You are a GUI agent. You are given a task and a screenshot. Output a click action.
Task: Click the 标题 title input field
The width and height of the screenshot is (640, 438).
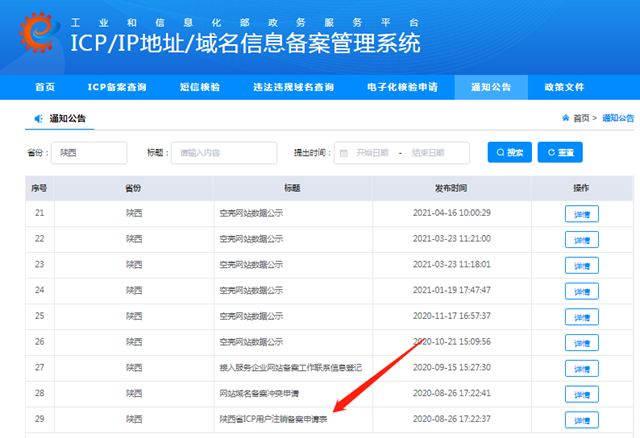[224, 153]
